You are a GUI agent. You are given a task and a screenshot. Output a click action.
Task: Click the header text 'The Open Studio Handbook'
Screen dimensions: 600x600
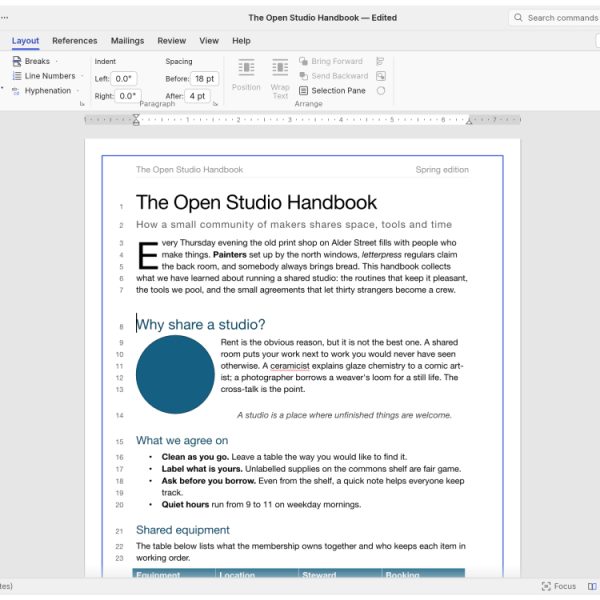coord(189,170)
